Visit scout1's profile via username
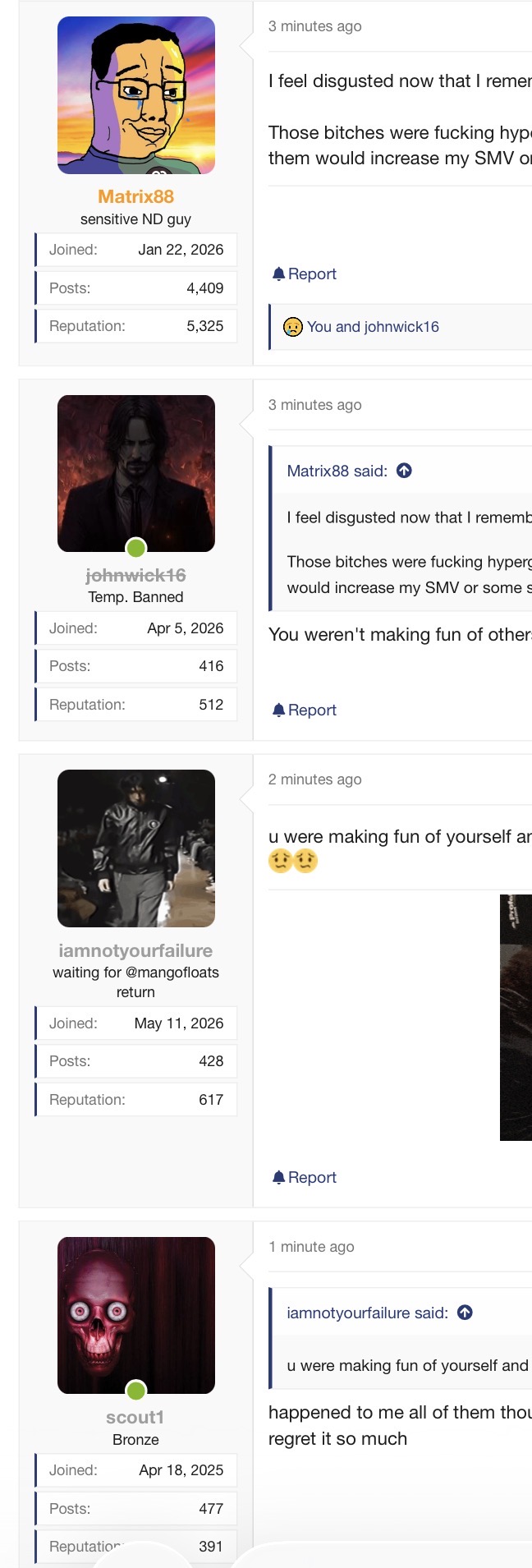The height and width of the screenshot is (1568, 532). click(x=136, y=1417)
